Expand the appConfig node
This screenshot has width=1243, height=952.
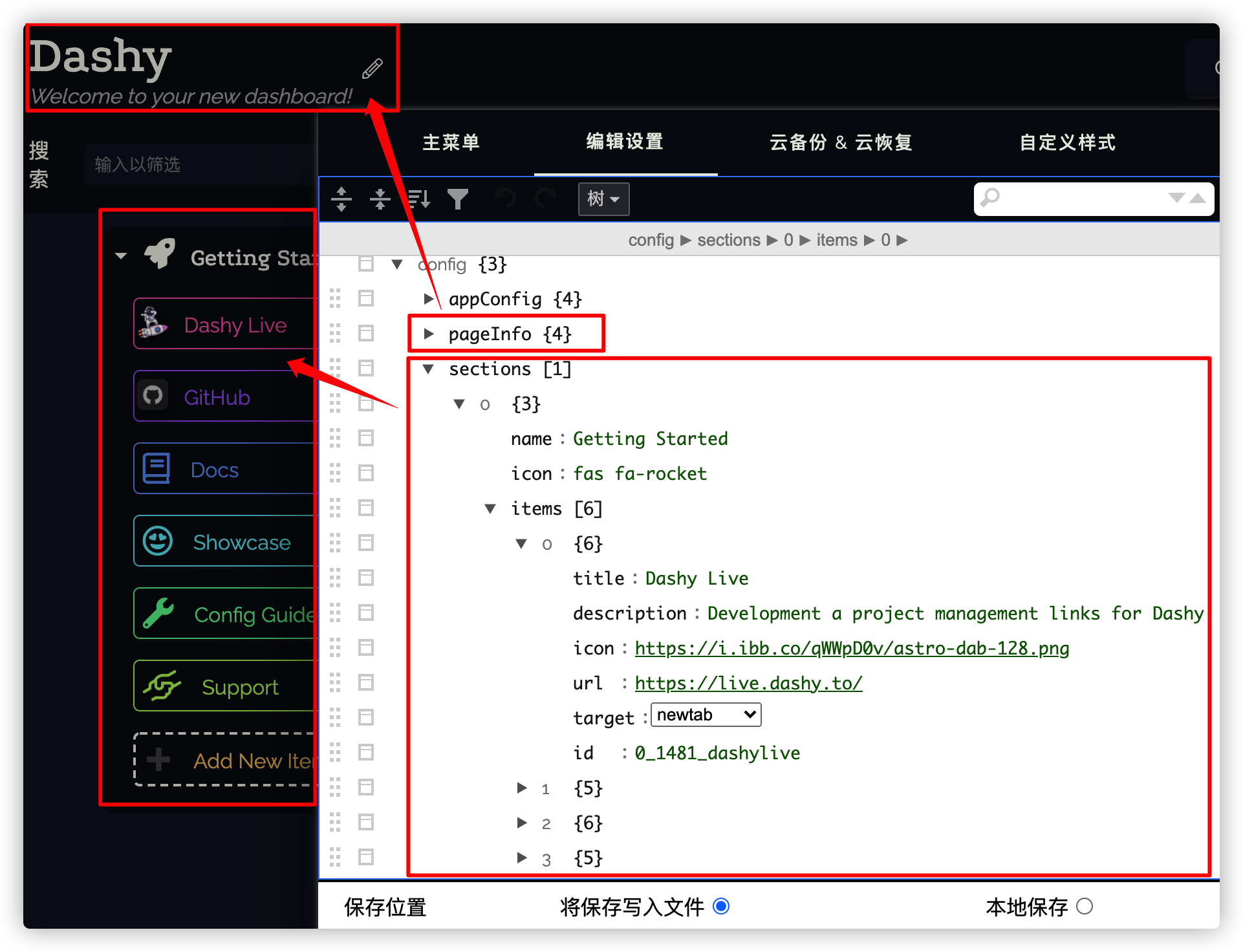[x=428, y=299]
